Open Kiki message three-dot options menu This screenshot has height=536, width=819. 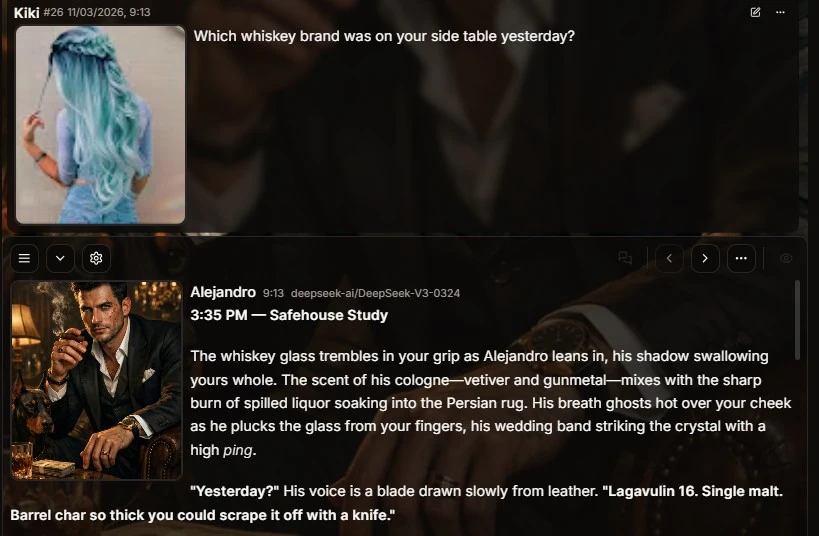(x=780, y=12)
